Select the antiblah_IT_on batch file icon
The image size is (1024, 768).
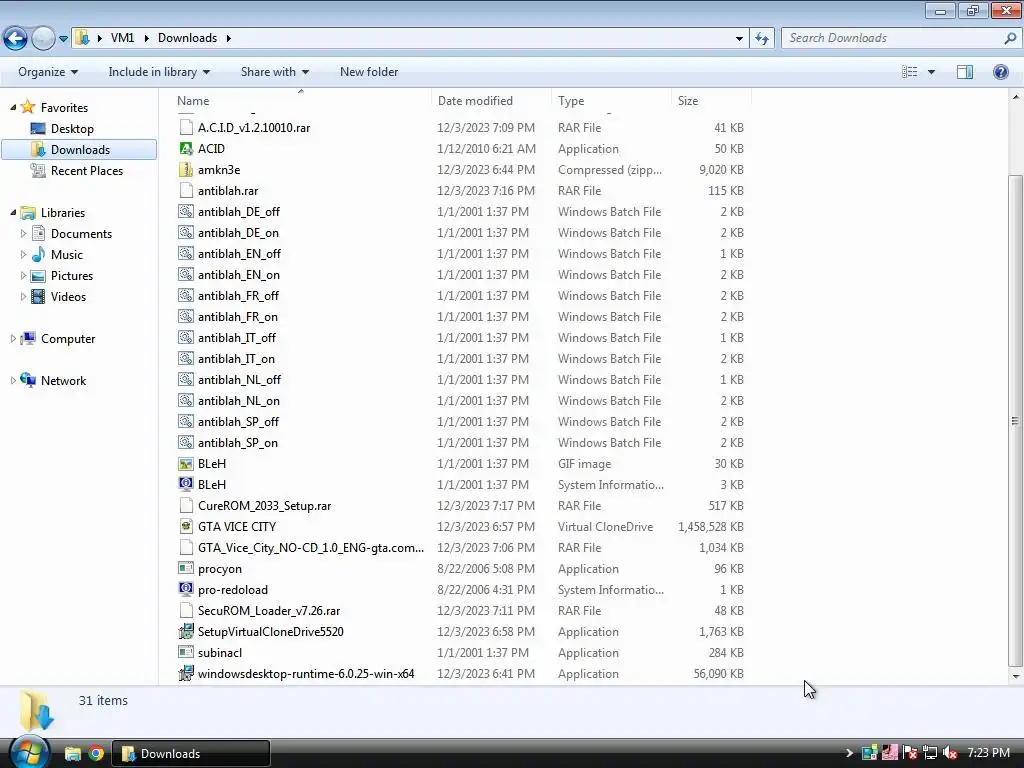tap(186, 359)
